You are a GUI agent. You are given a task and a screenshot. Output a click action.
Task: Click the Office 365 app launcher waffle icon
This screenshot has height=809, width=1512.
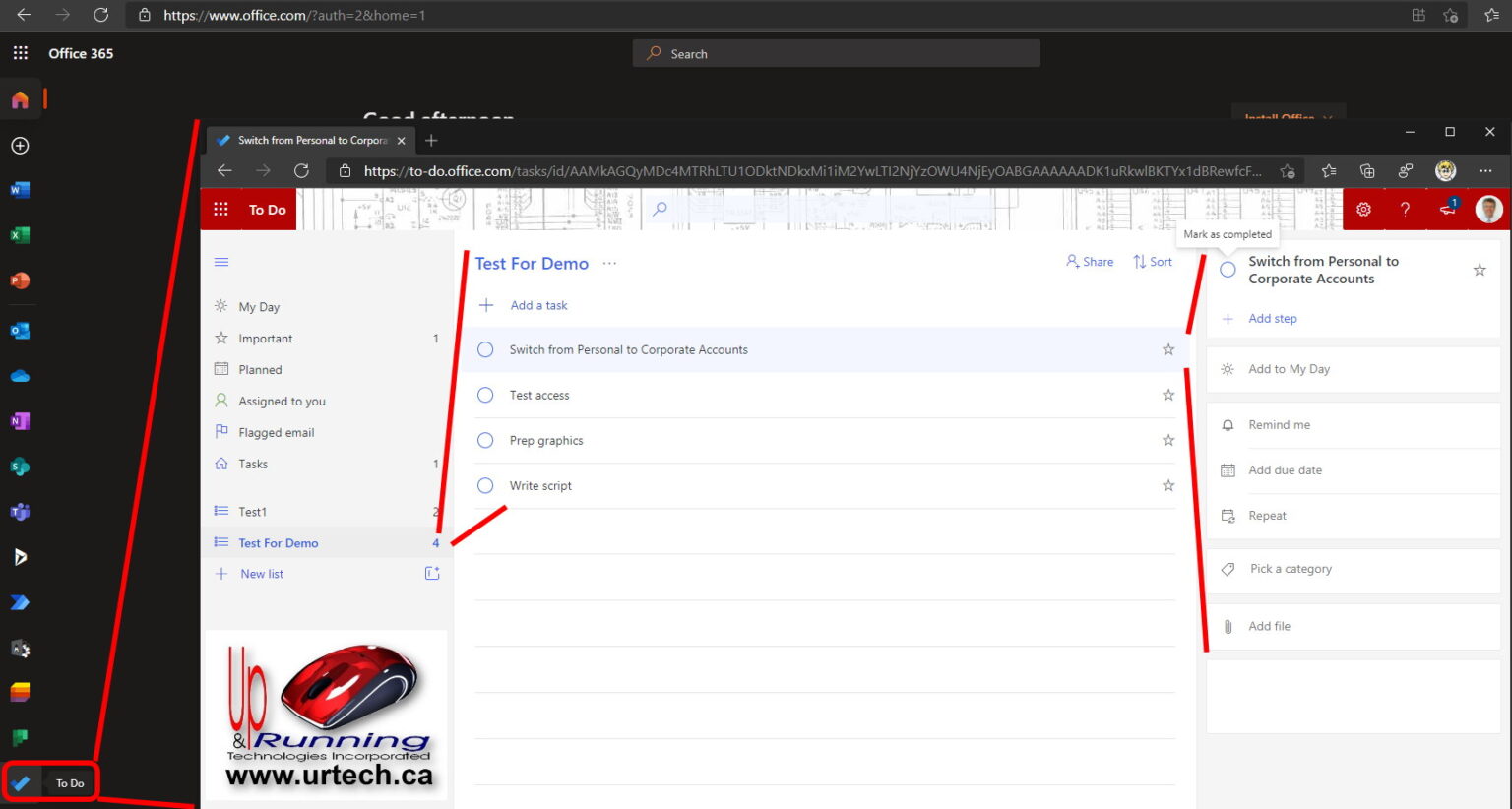tap(20, 52)
